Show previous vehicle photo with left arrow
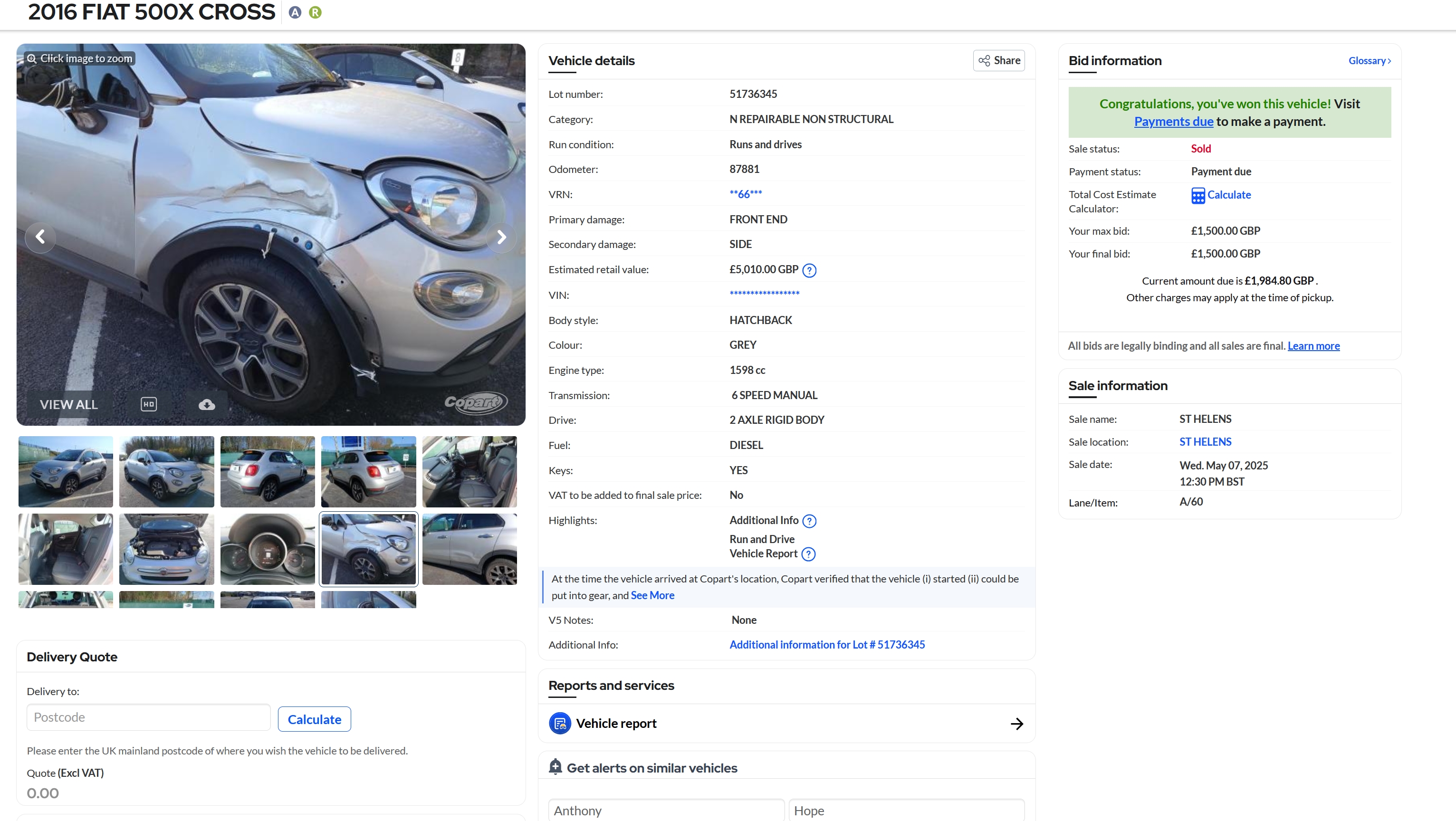1456x821 pixels. click(40, 237)
